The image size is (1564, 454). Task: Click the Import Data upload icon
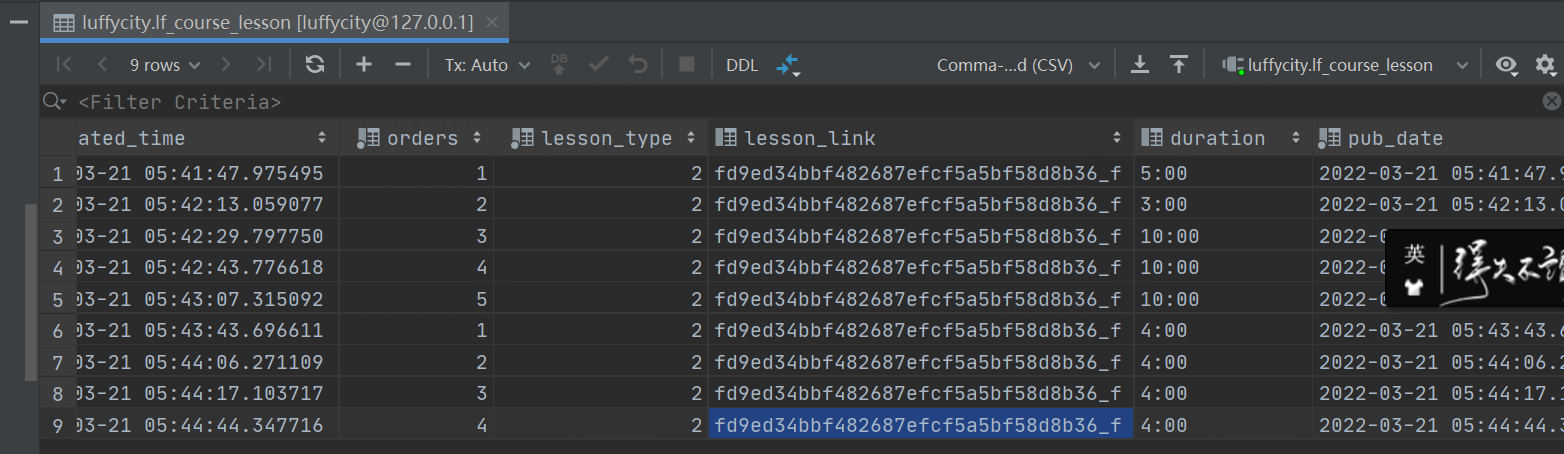(x=1179, y=65)
